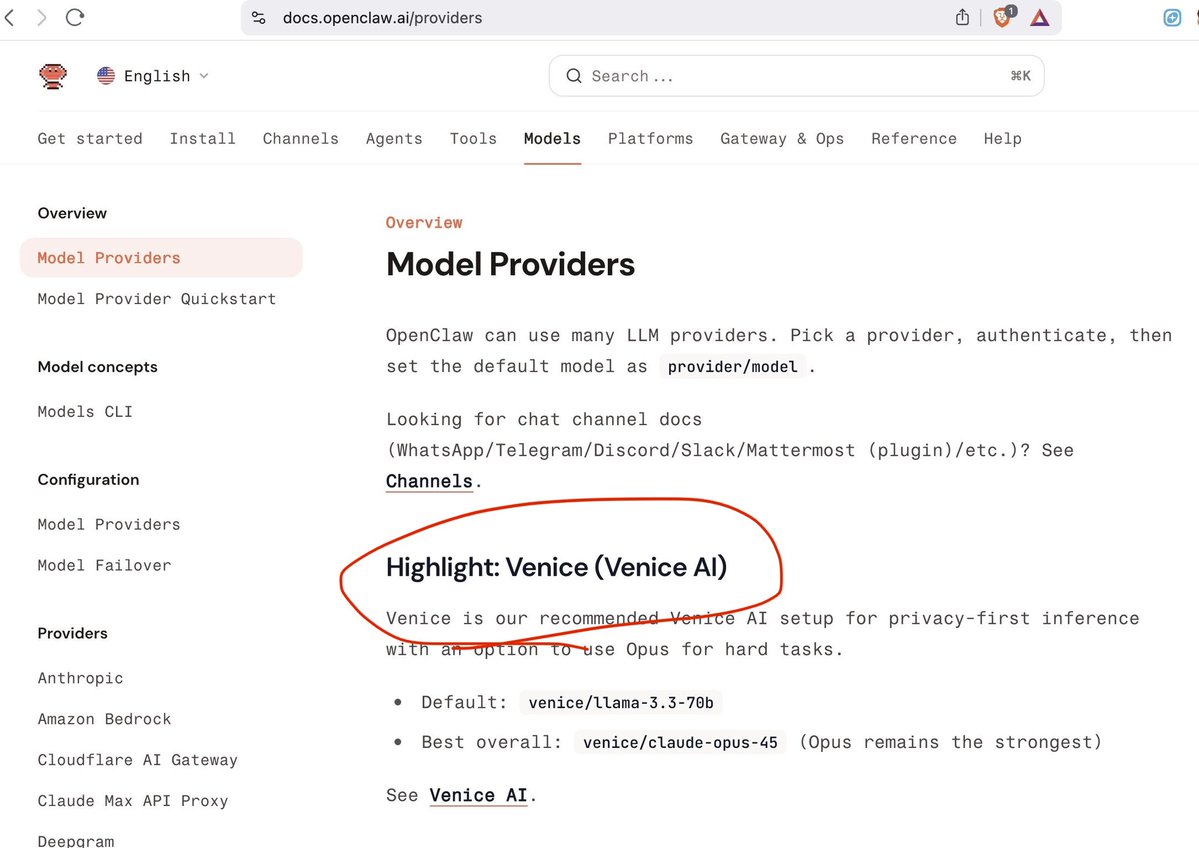Viewport: 1199px width, 848px height.
Task: Select Model Failover in sidebar
Action: click(104, 566)
